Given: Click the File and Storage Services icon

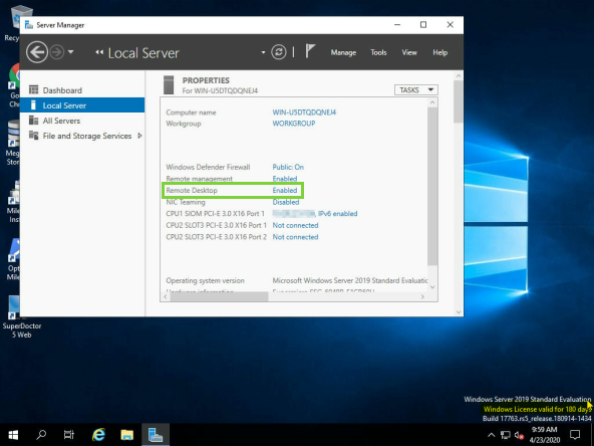Looking at the screenshot, I should 34,135.
